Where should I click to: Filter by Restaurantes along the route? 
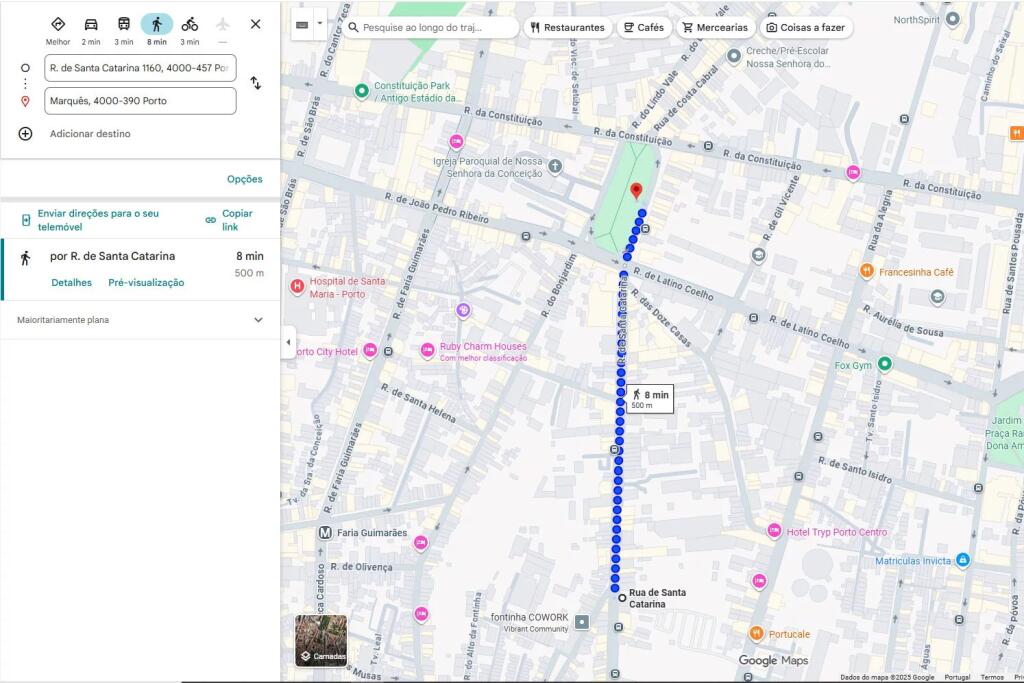[567, 28]
